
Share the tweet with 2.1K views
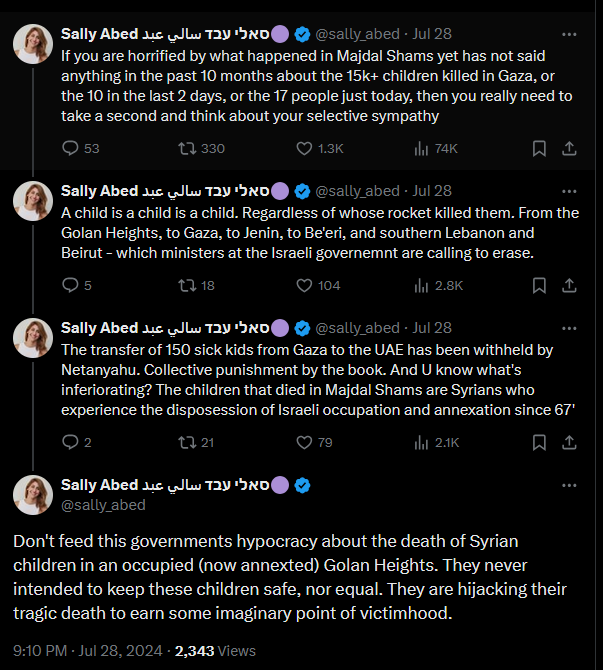coord(568,442)
